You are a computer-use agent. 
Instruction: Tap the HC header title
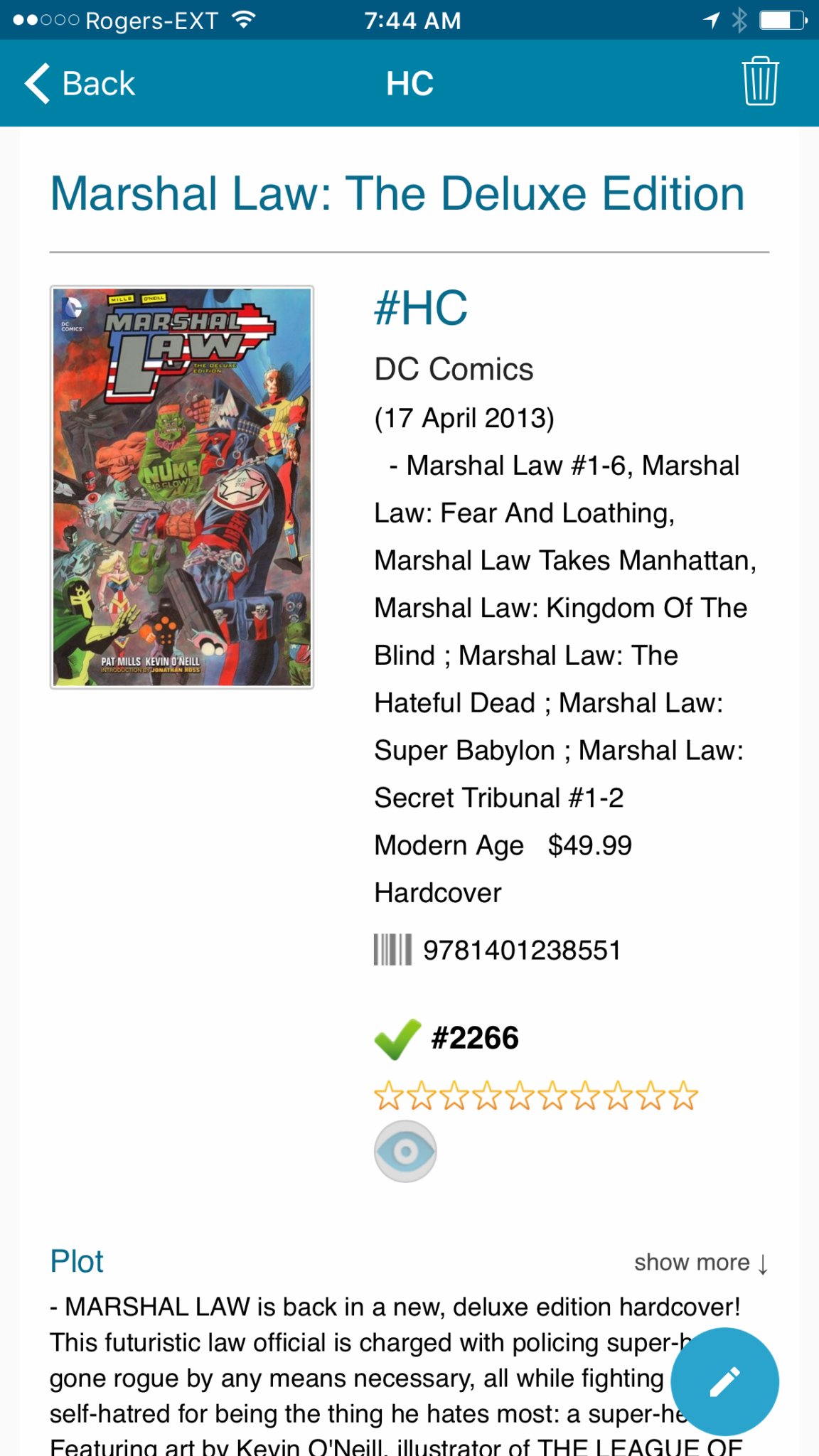coord(409,83)
